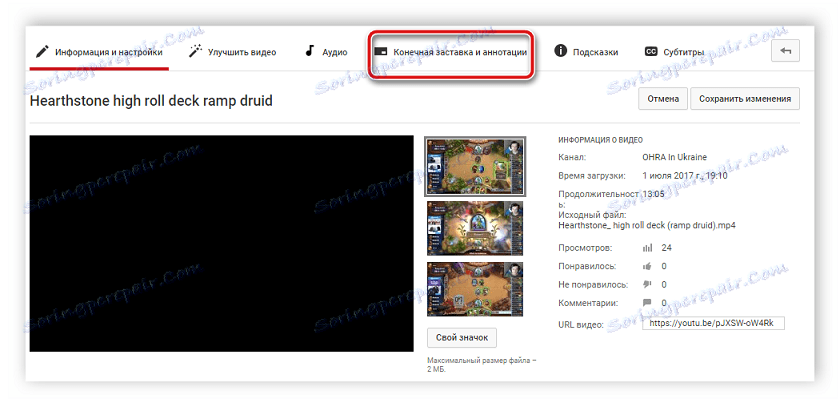This screenshot has width=840, height=407.
Task: Click the Не понравилось label
Action: (x=593, y=284)
